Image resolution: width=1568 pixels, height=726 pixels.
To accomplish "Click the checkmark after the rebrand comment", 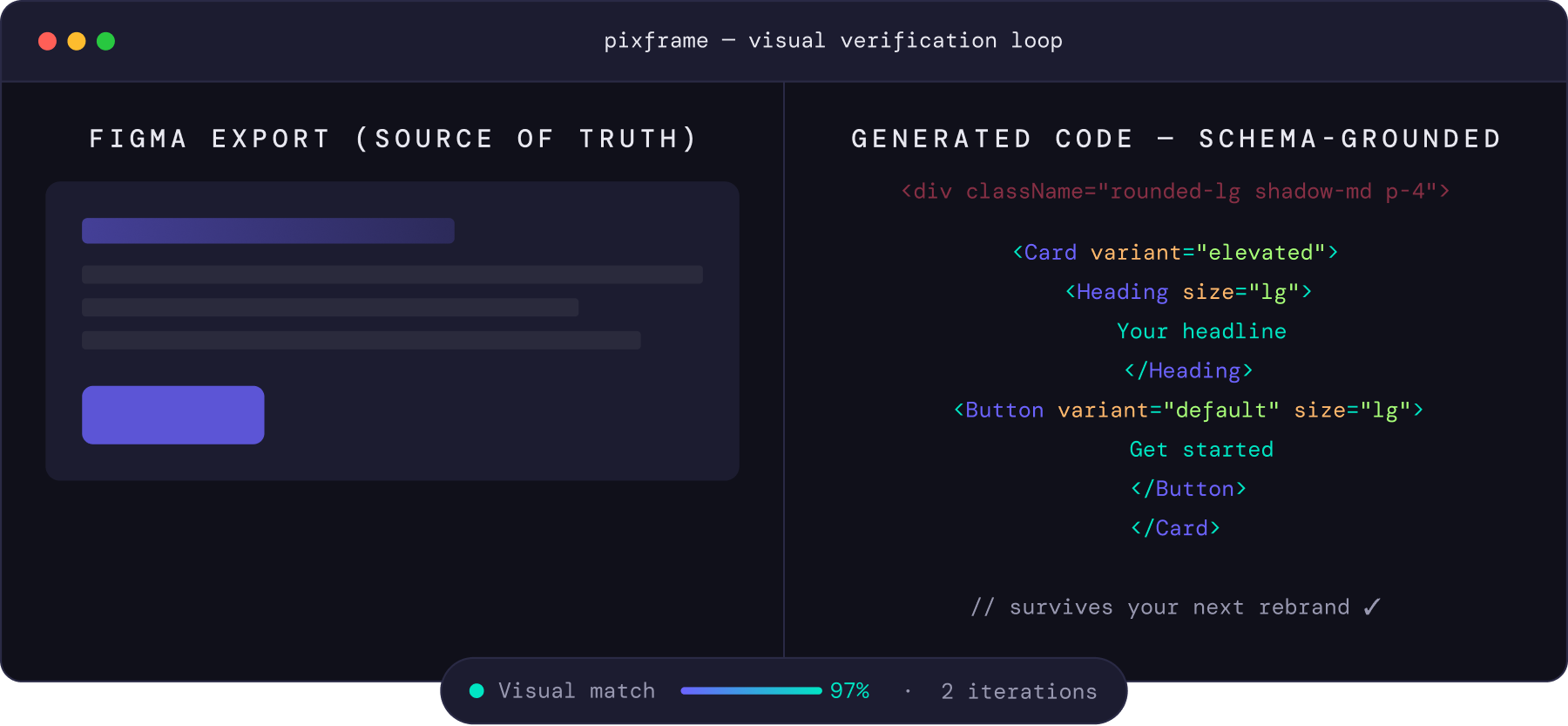I will [1372, 607].
